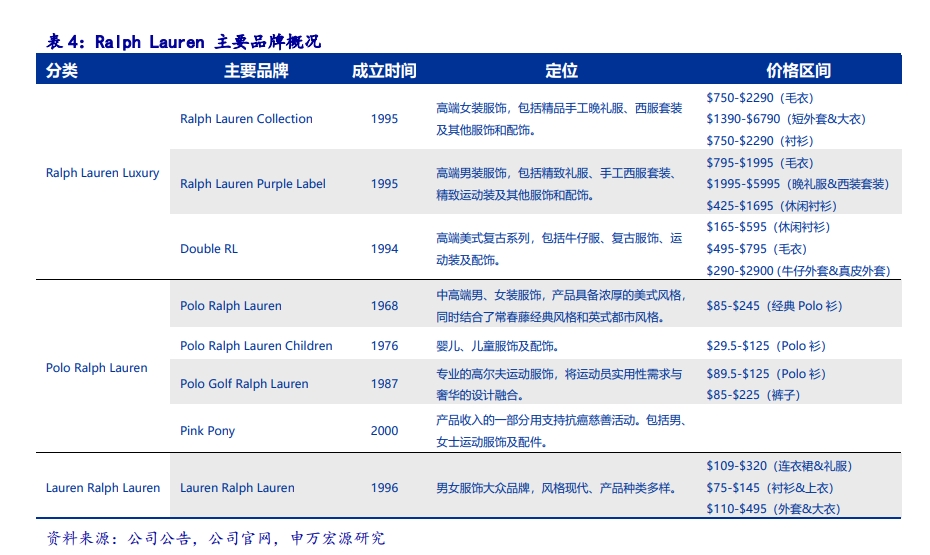Click the founding year 1976
The height and width of the screenshot is (555, 930).
tap(384, 346)
